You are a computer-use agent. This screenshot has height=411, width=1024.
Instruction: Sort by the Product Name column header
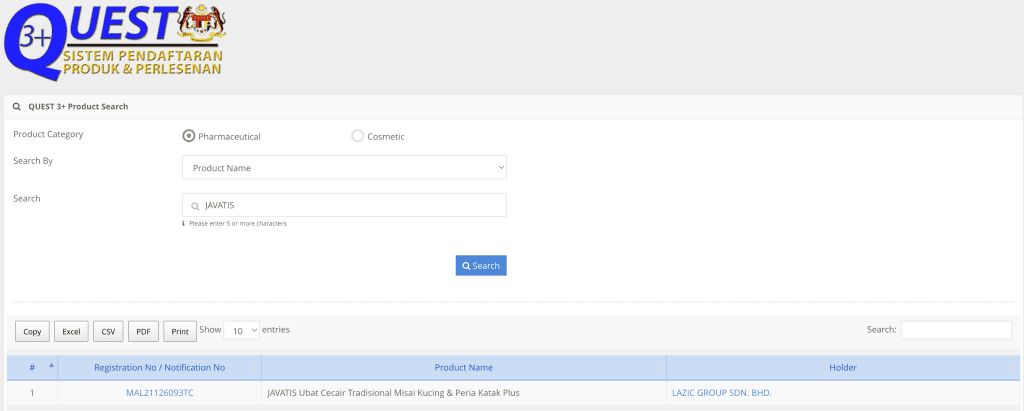click(463, 367)
